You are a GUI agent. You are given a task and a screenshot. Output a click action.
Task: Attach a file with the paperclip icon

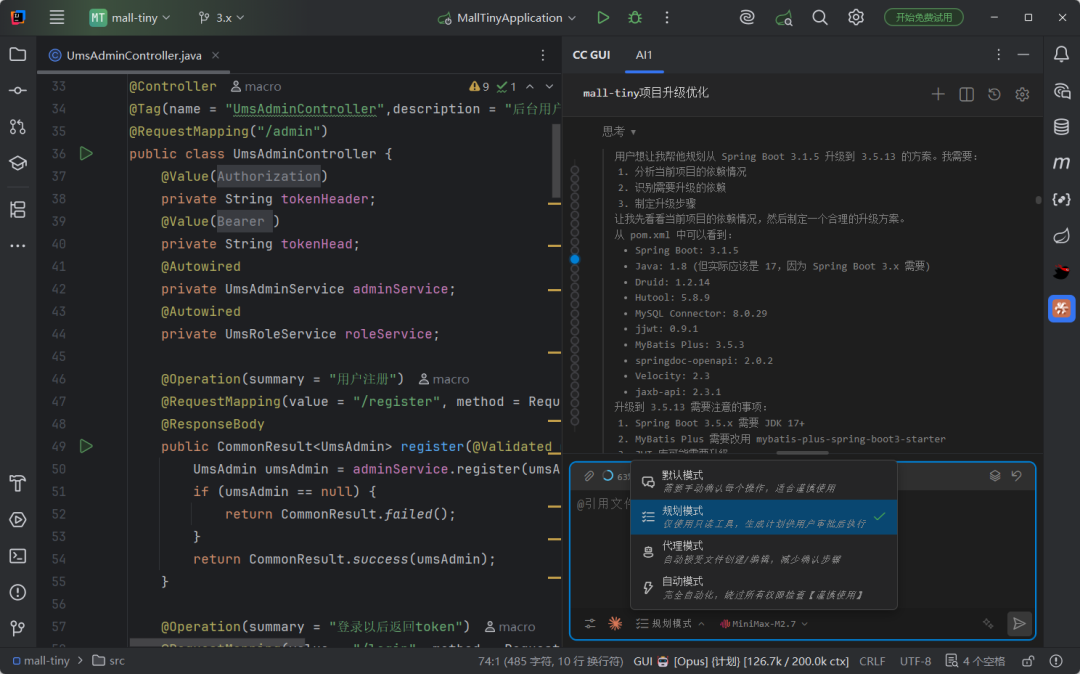tap(589, 476)
